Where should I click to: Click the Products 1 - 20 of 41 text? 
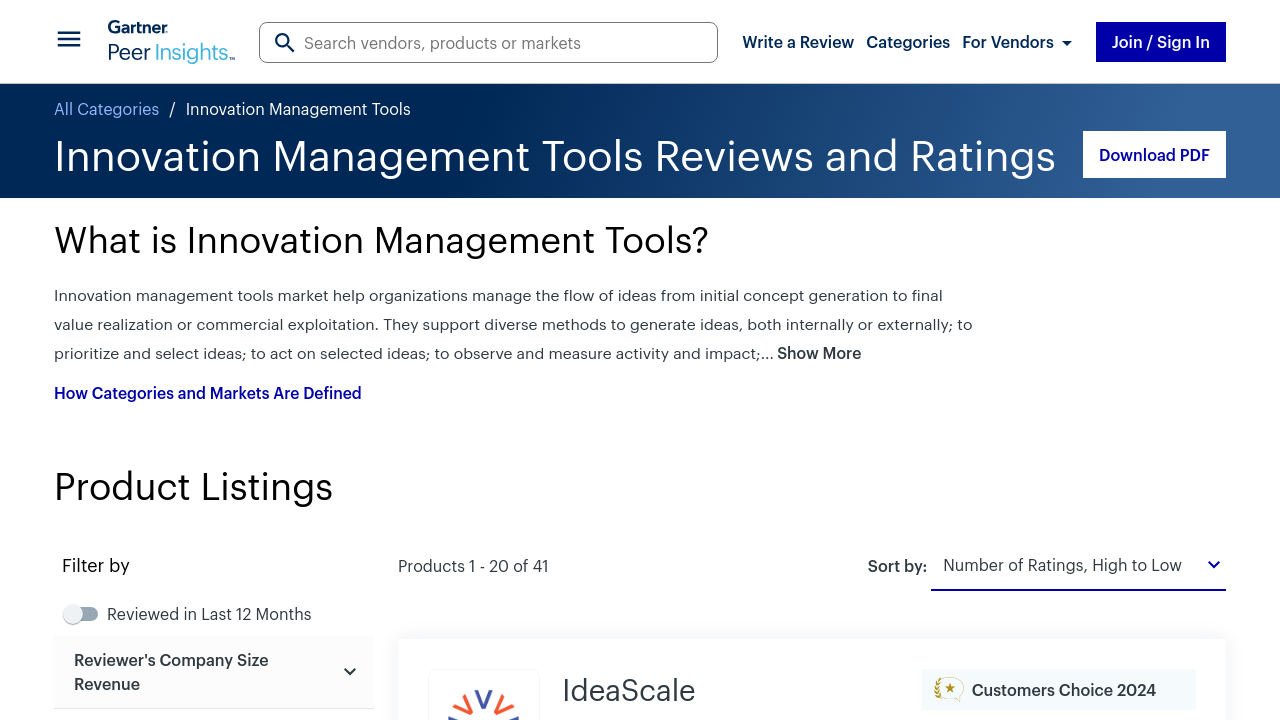pyautogui.click(x=473, y=566)
